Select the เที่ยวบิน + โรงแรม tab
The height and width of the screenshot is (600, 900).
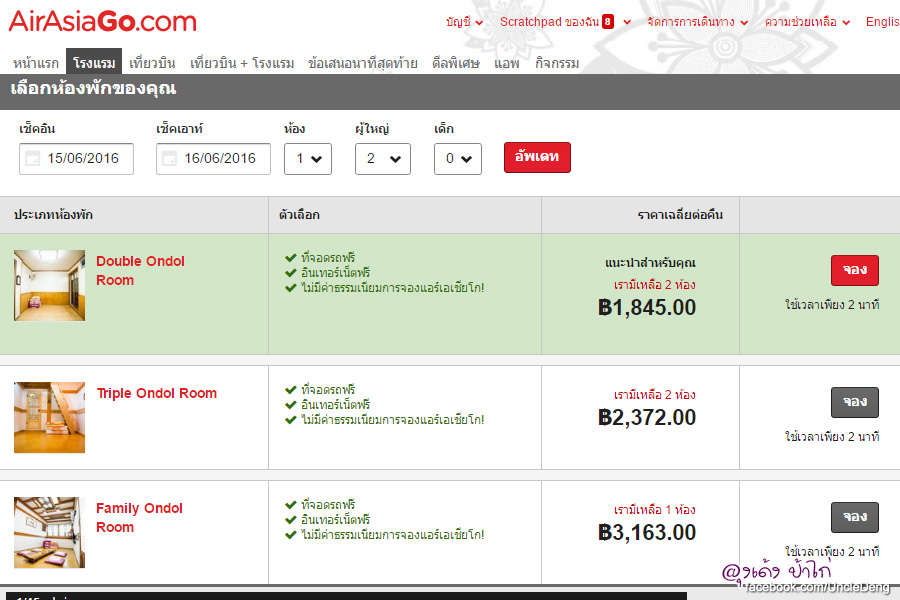[242, 63]
